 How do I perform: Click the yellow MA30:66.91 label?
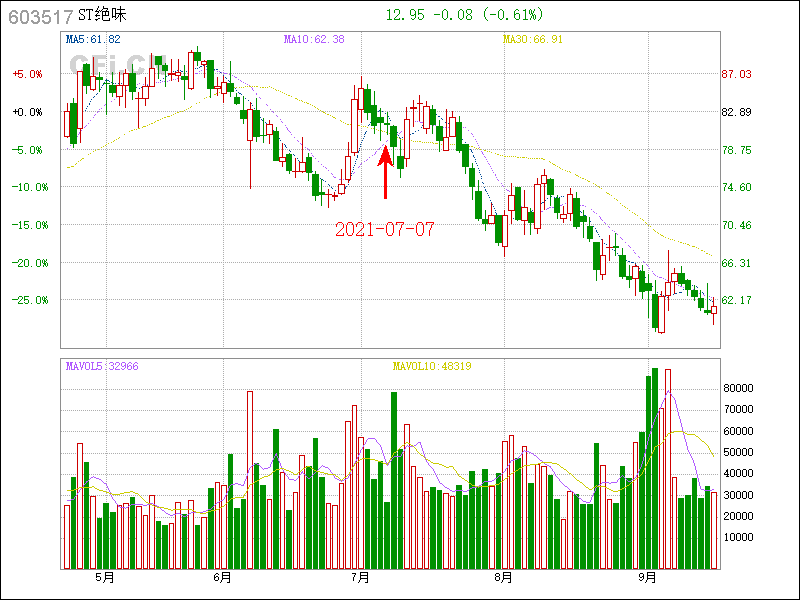click(x=533, y=39)
